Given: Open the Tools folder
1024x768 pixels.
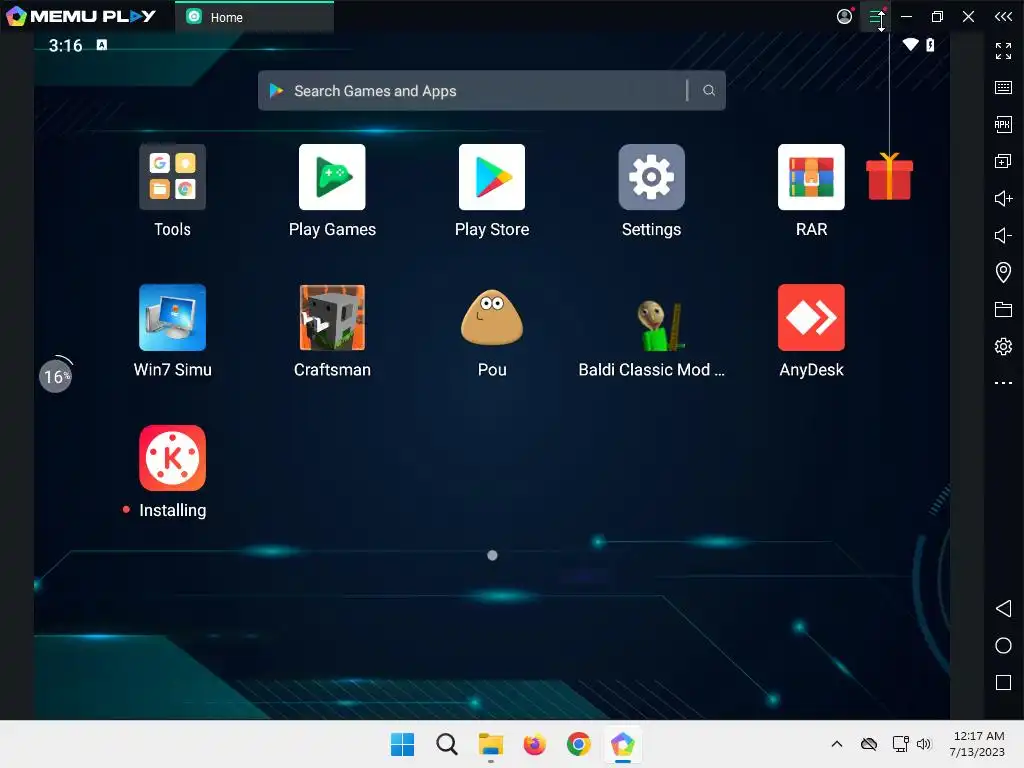Looking at the screenshot, I should pyautogui.click(x=172, y=177).
